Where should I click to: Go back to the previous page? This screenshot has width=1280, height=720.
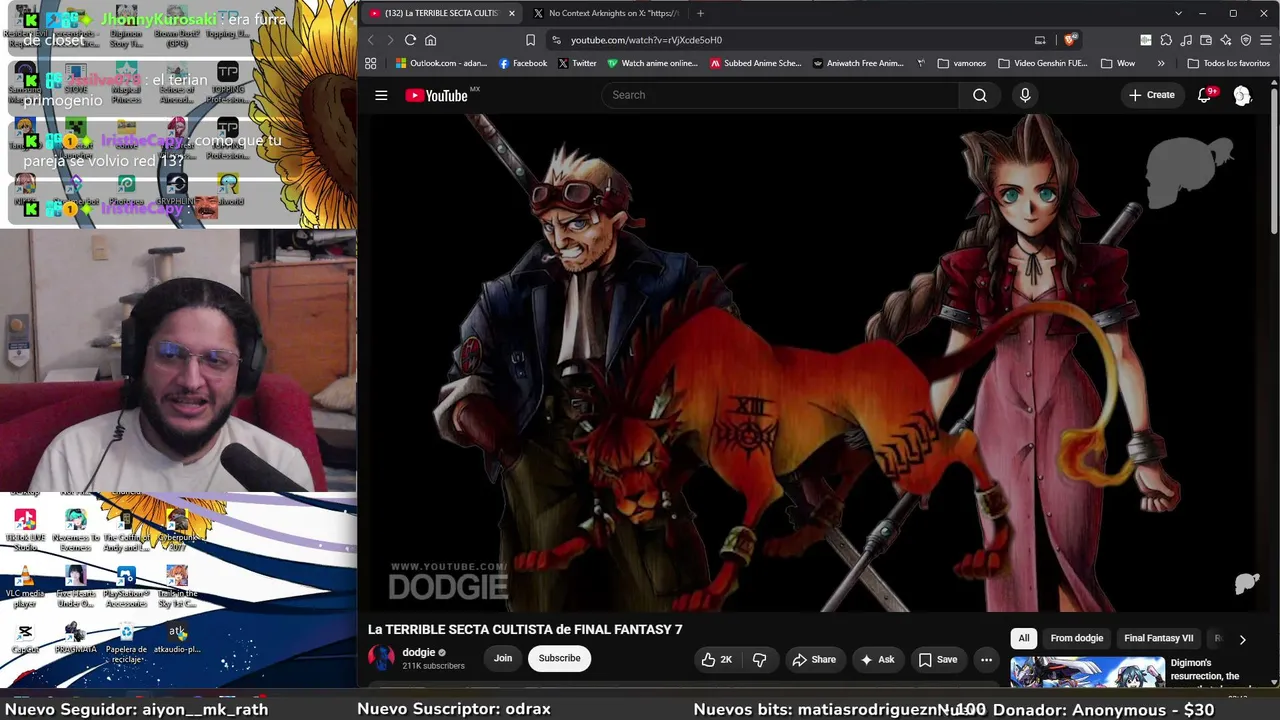pos(370,40)
